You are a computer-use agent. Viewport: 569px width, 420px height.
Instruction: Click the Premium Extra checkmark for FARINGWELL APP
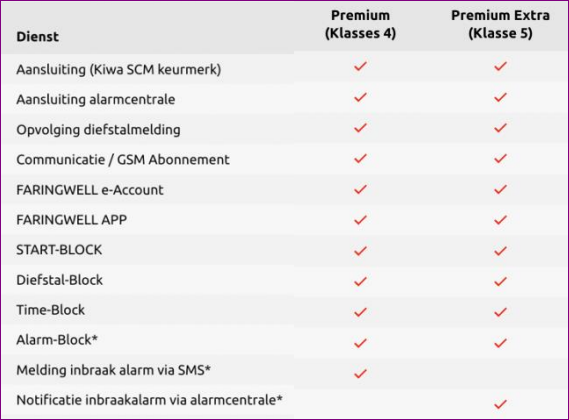[x=500, y=220]
